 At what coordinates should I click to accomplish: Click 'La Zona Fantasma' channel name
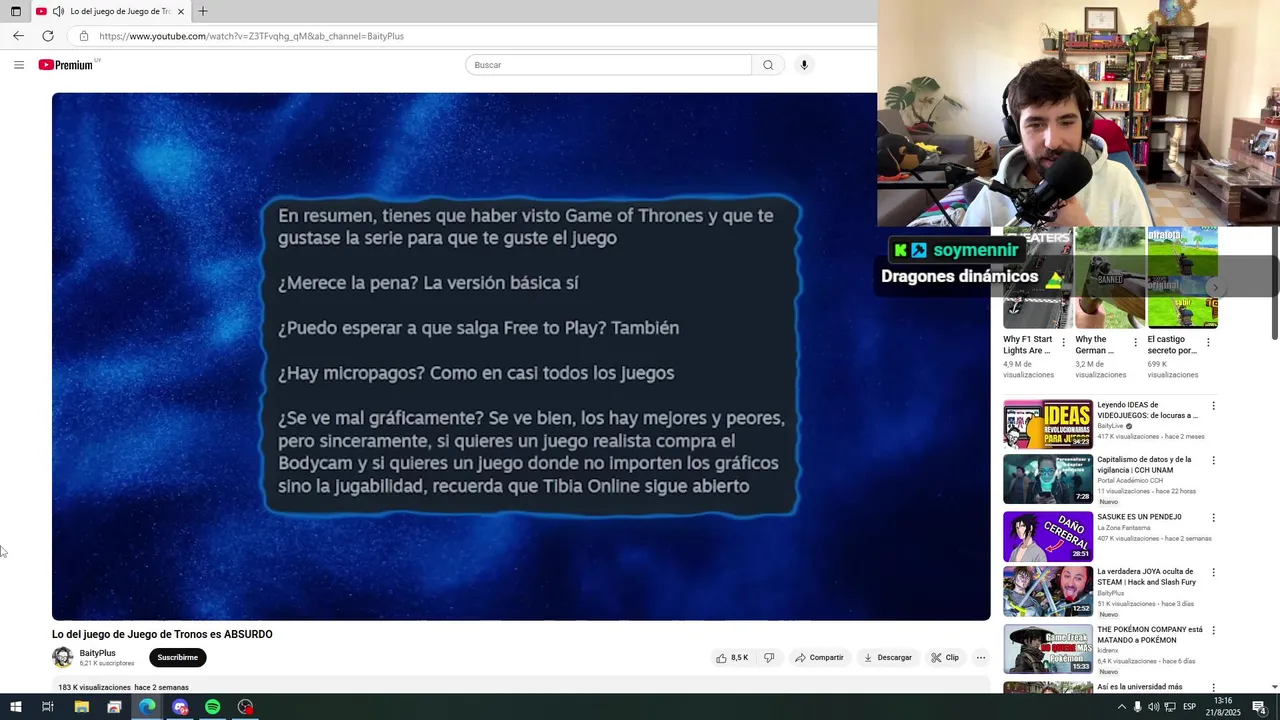coord(1125,528)
